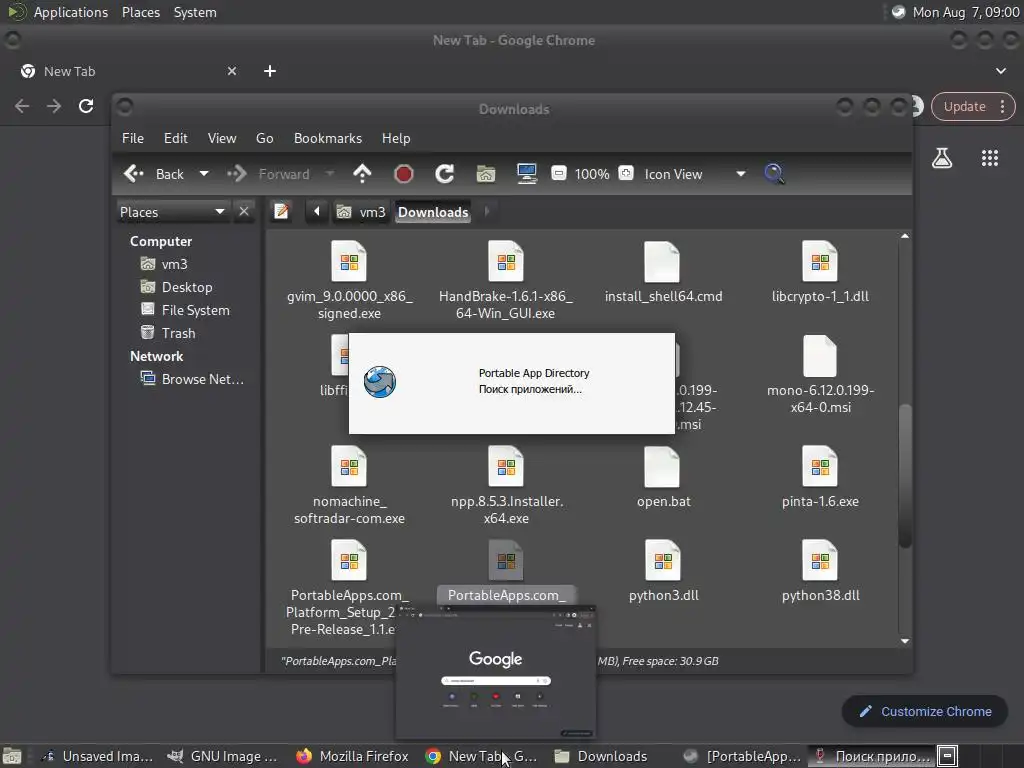The width and height of the screenshot is (1024, 768).
Task: Open Trash in the sidebar
Action: pos(168,333)
